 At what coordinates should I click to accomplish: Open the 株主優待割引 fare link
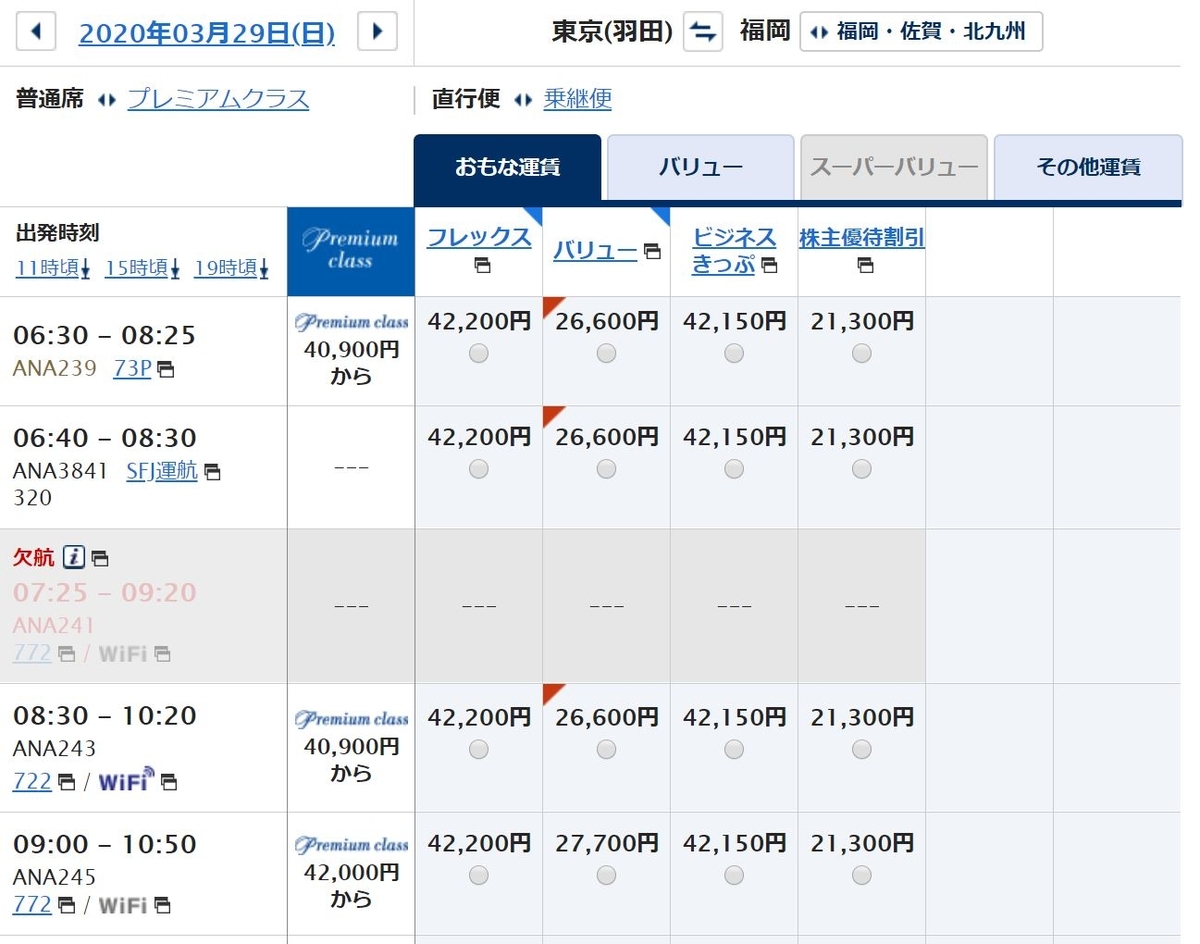862,238
